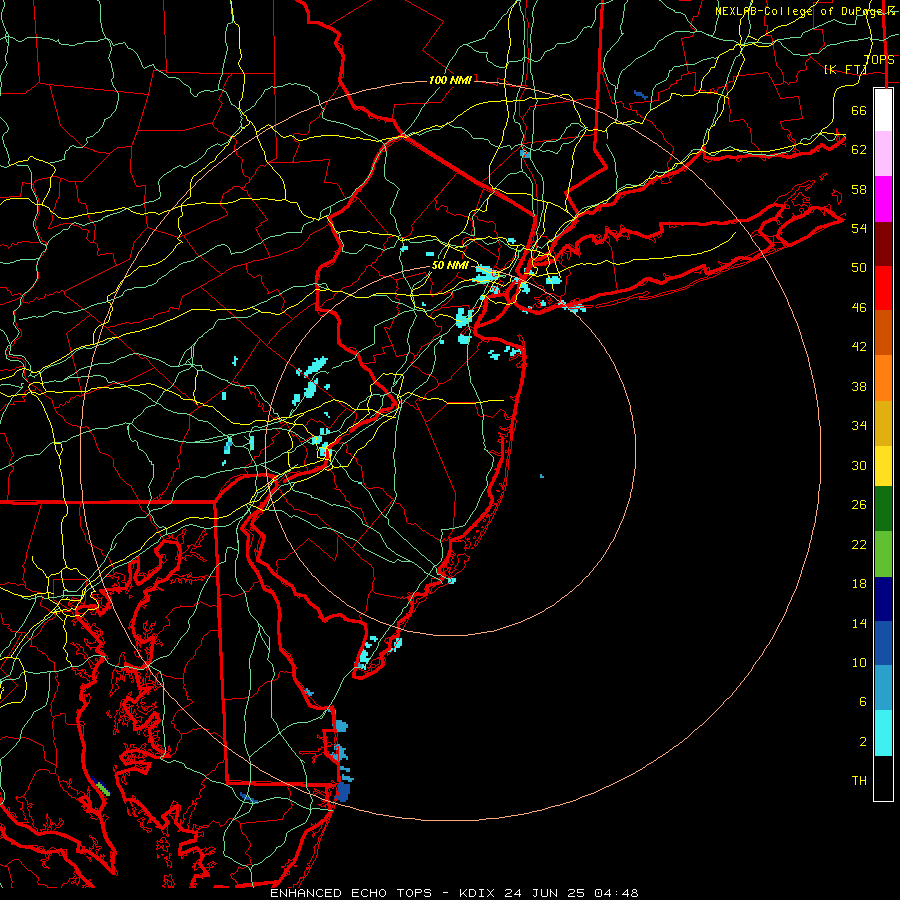Click the navy 18 kft legend swatch
900x900 pixels.
[x=883, y=599]
